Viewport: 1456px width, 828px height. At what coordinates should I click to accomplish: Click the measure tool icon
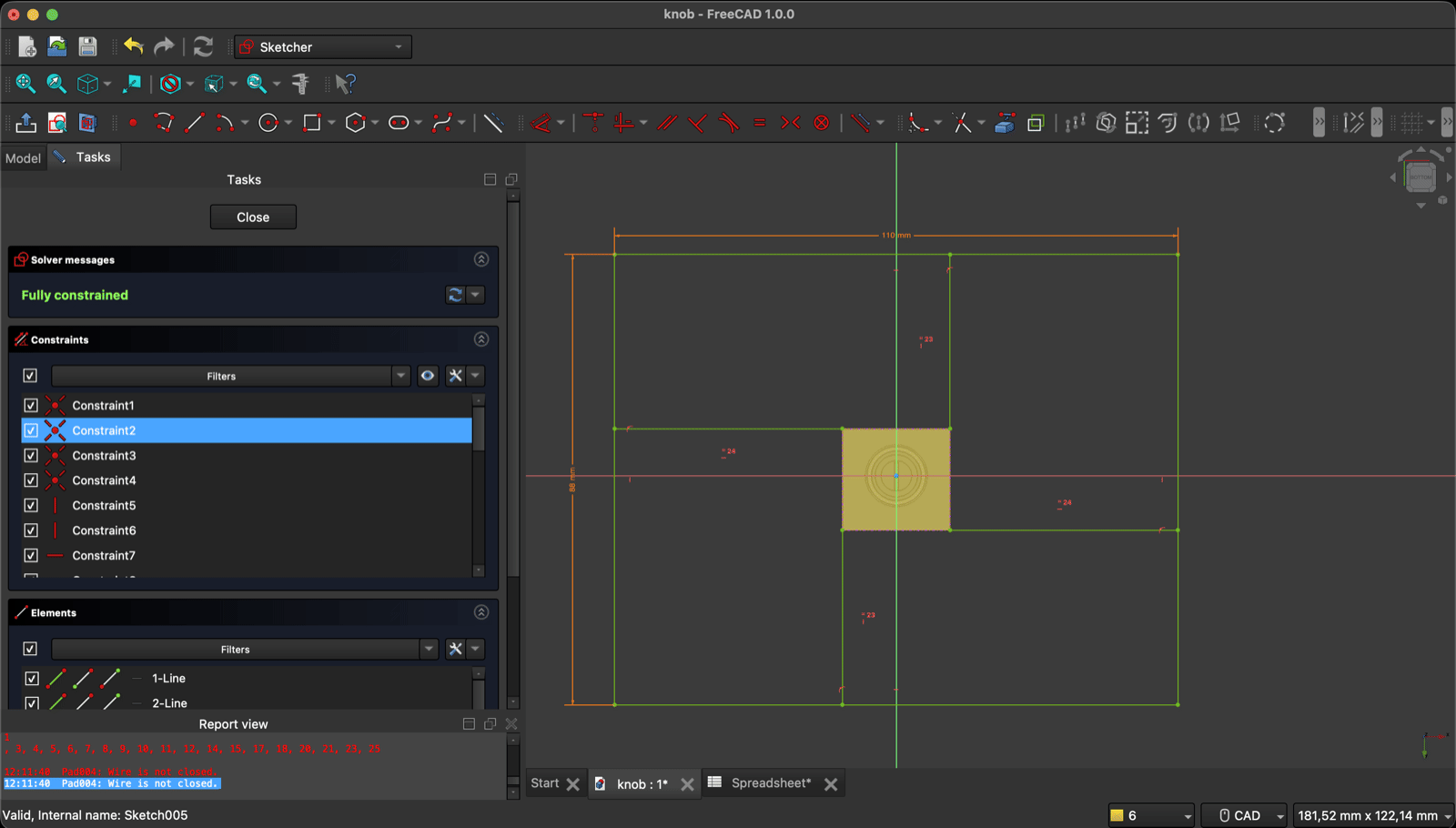click(x=300, y=84)
